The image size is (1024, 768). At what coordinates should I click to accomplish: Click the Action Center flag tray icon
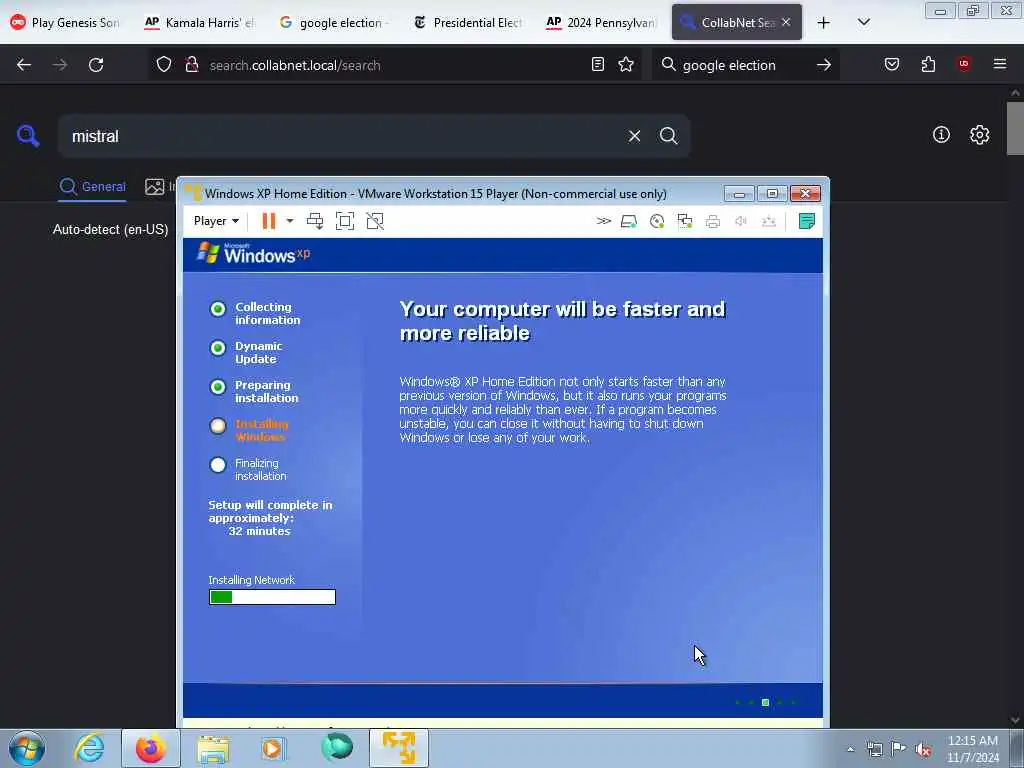click(x=899, y=749)
